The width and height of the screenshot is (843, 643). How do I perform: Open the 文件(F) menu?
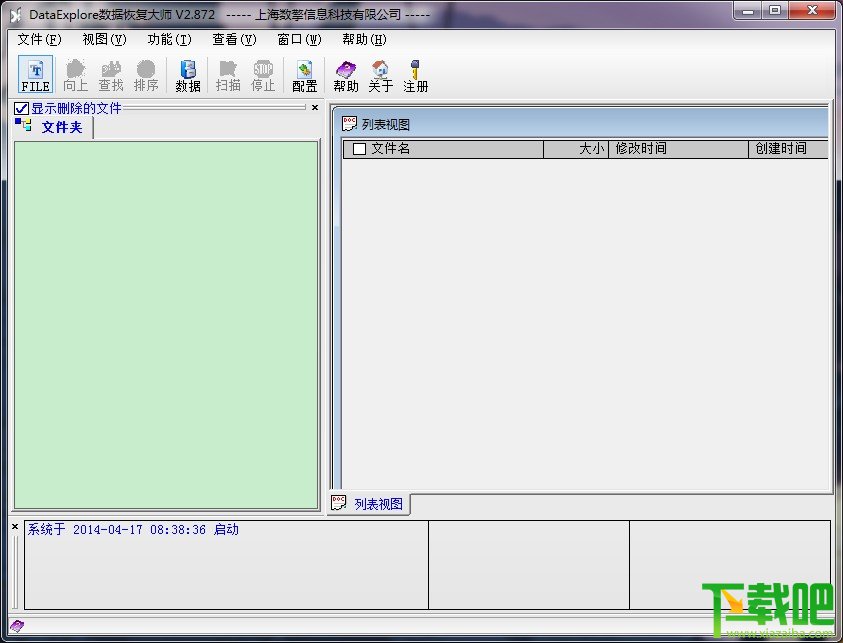39,39
